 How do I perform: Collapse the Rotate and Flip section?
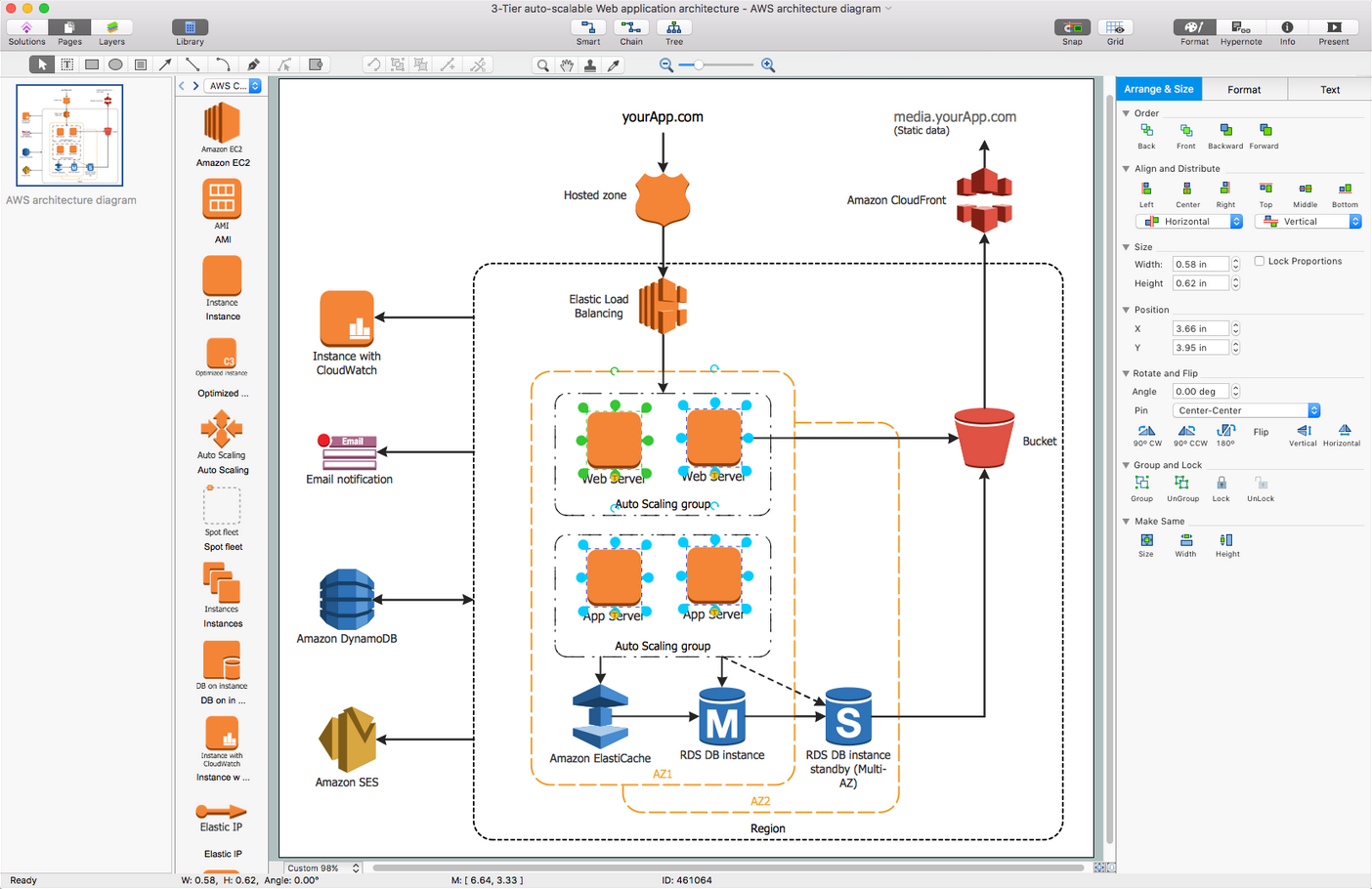coord(1127,373)
